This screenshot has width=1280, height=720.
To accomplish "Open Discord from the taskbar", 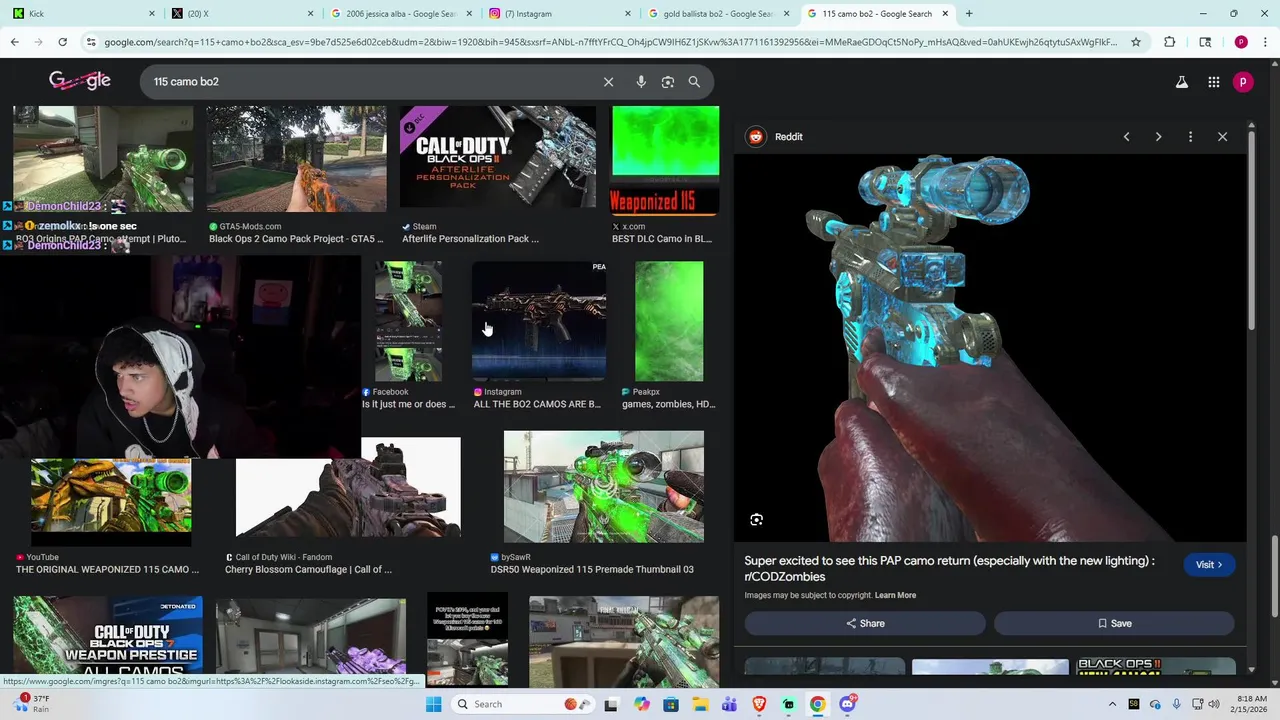I will point(847,704).
